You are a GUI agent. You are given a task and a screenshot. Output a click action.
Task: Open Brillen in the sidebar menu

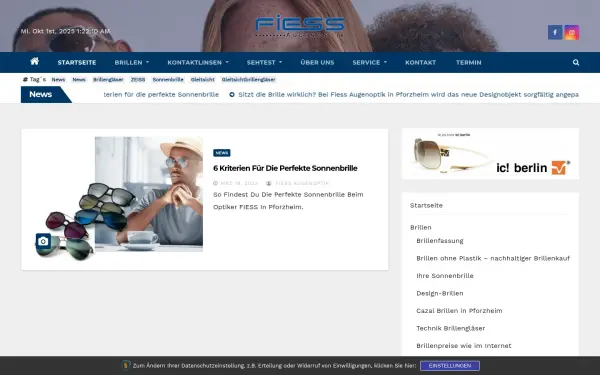coord(421,227)
